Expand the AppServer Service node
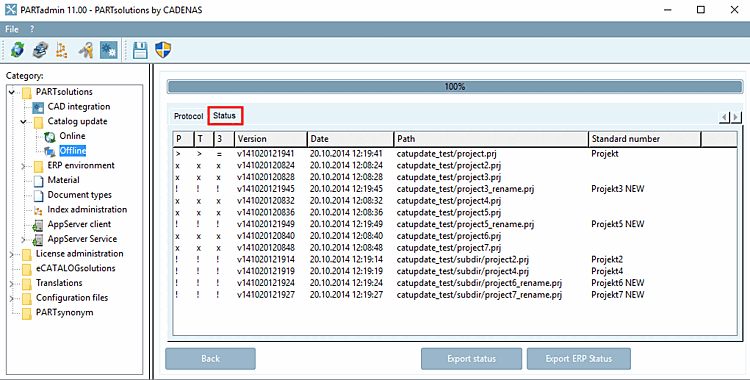 click(x=22, y=239)
